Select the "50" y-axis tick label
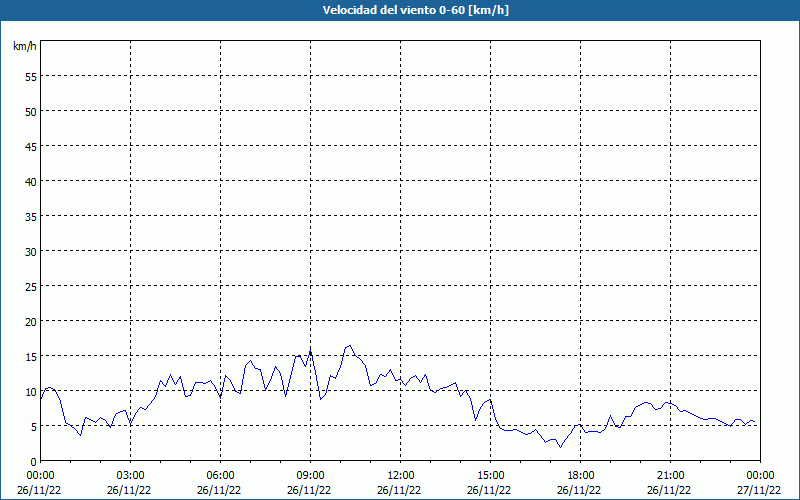 [x=31, y=112]
